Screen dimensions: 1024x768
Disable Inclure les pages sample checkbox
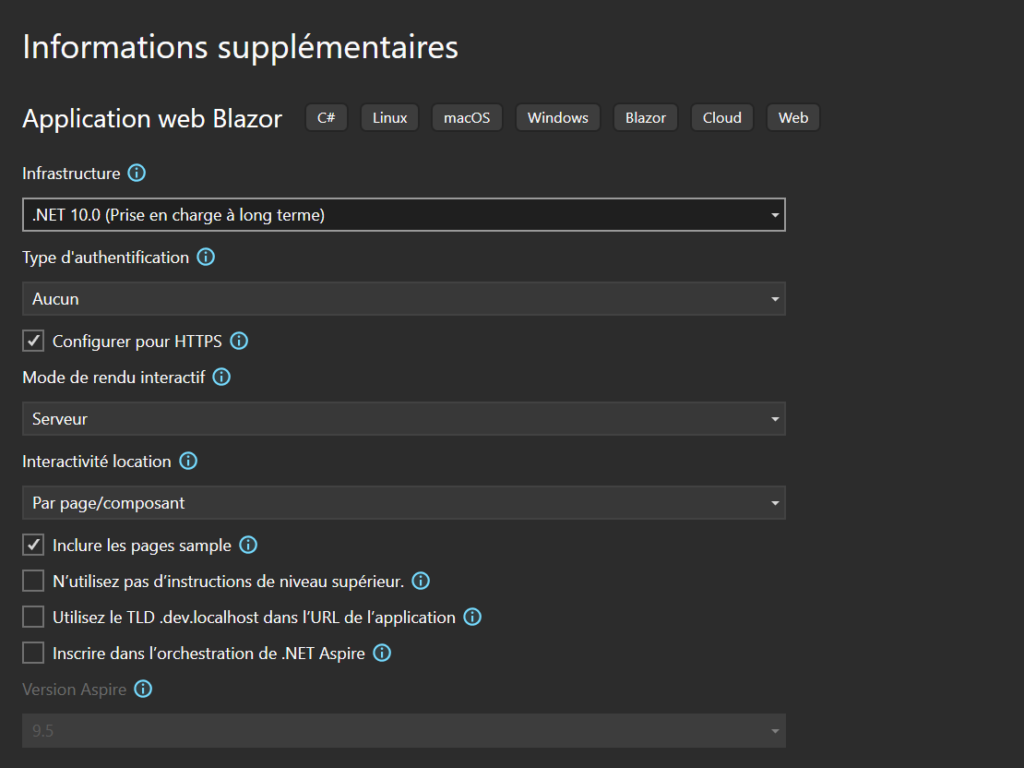point(34,545)
